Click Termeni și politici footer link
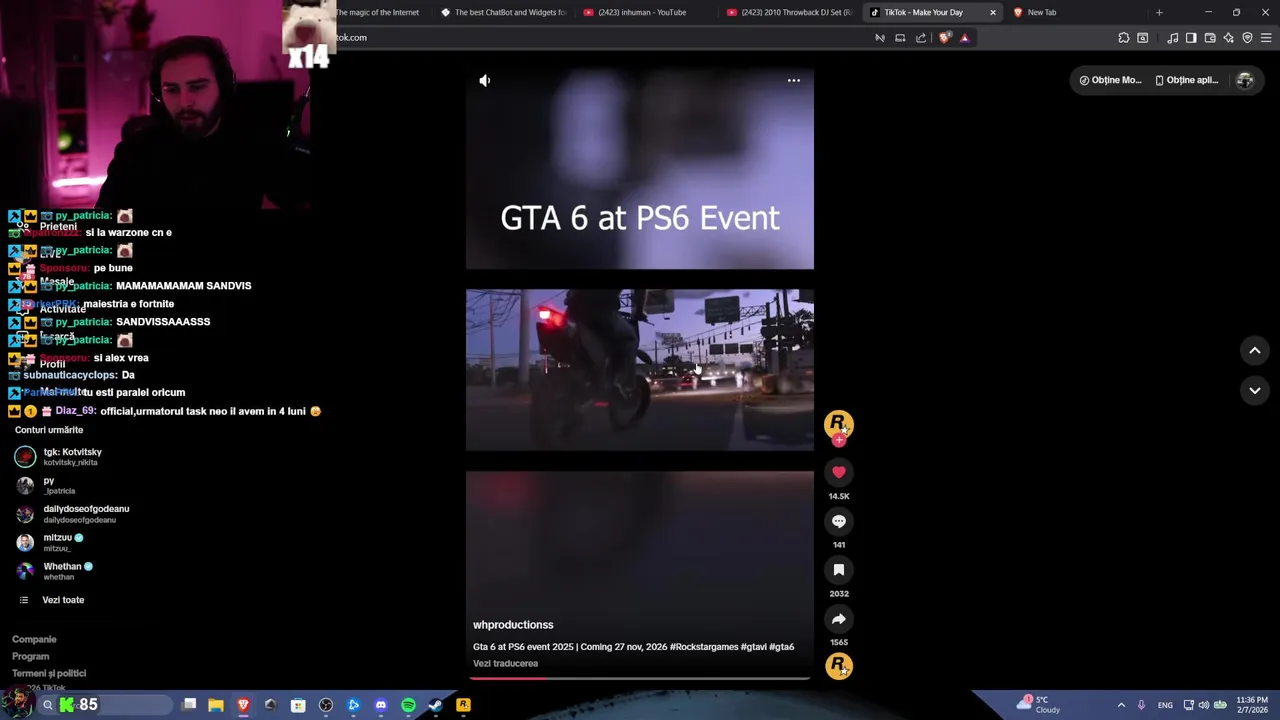Screen dimensions: 1280x720 point(49,674)
